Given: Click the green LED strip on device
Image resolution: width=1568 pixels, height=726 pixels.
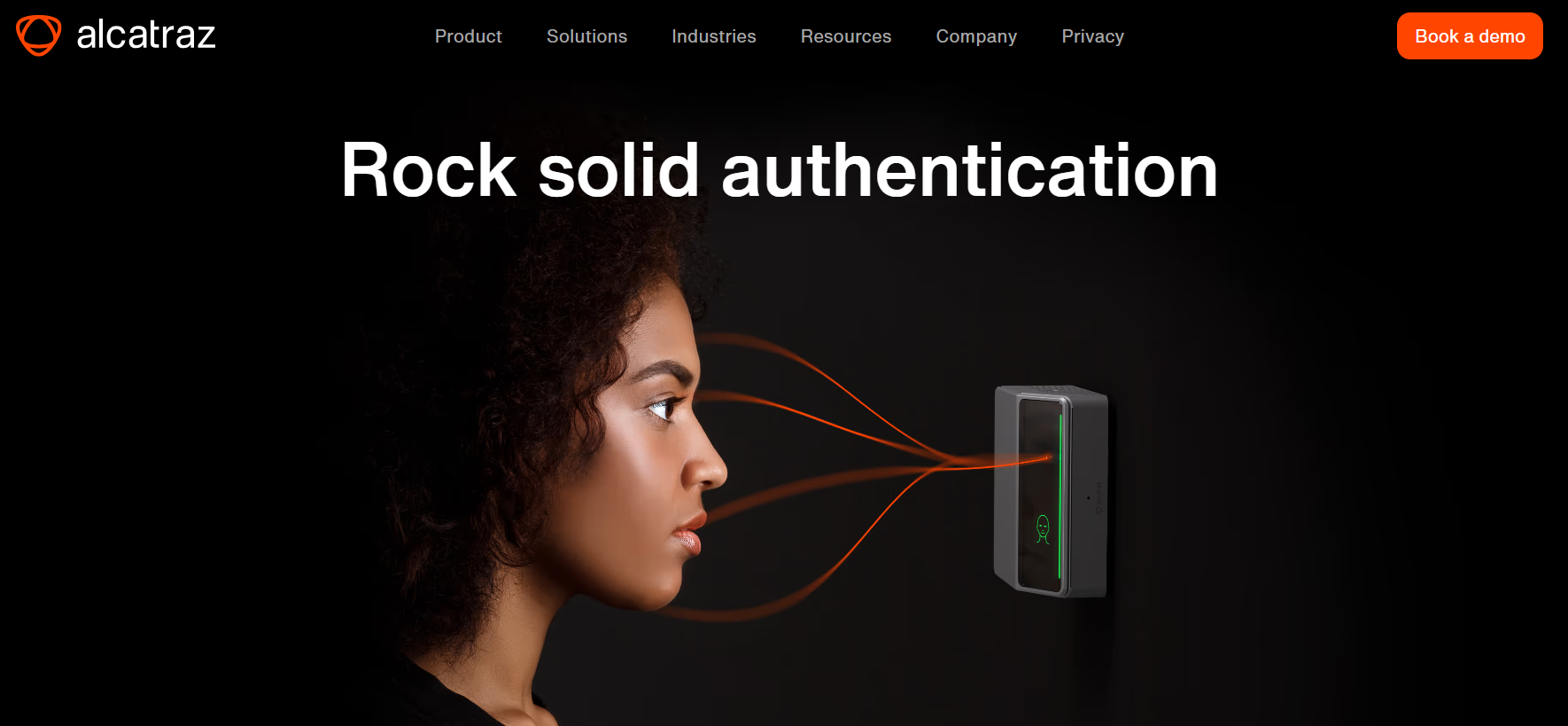Looking at the screenshot, I should [1060, 495].
